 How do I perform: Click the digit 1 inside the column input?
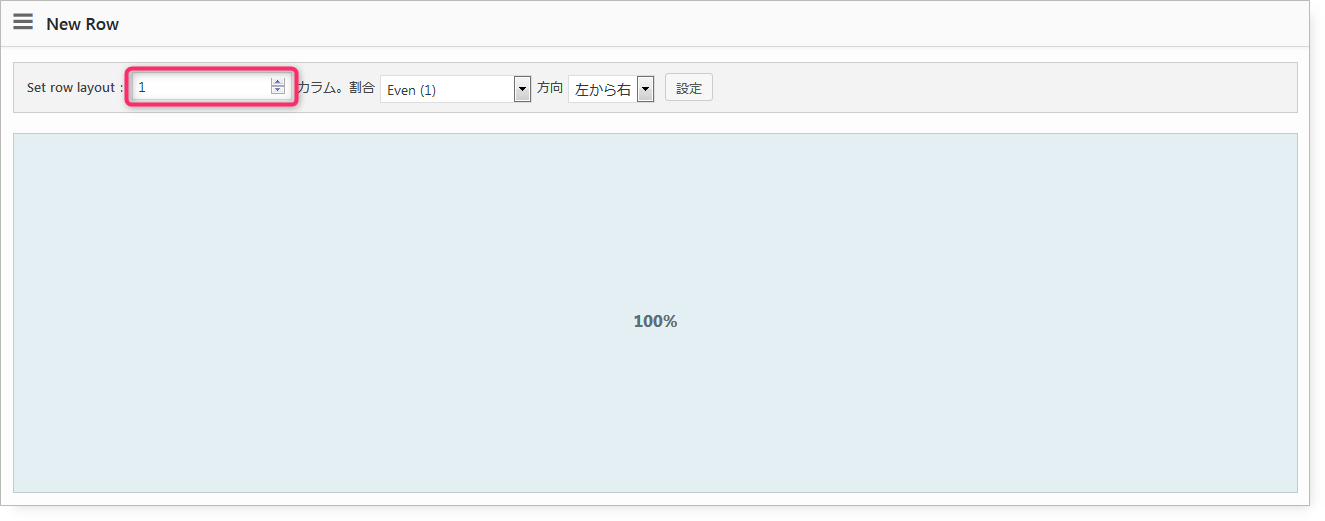[x=142, y=88]
